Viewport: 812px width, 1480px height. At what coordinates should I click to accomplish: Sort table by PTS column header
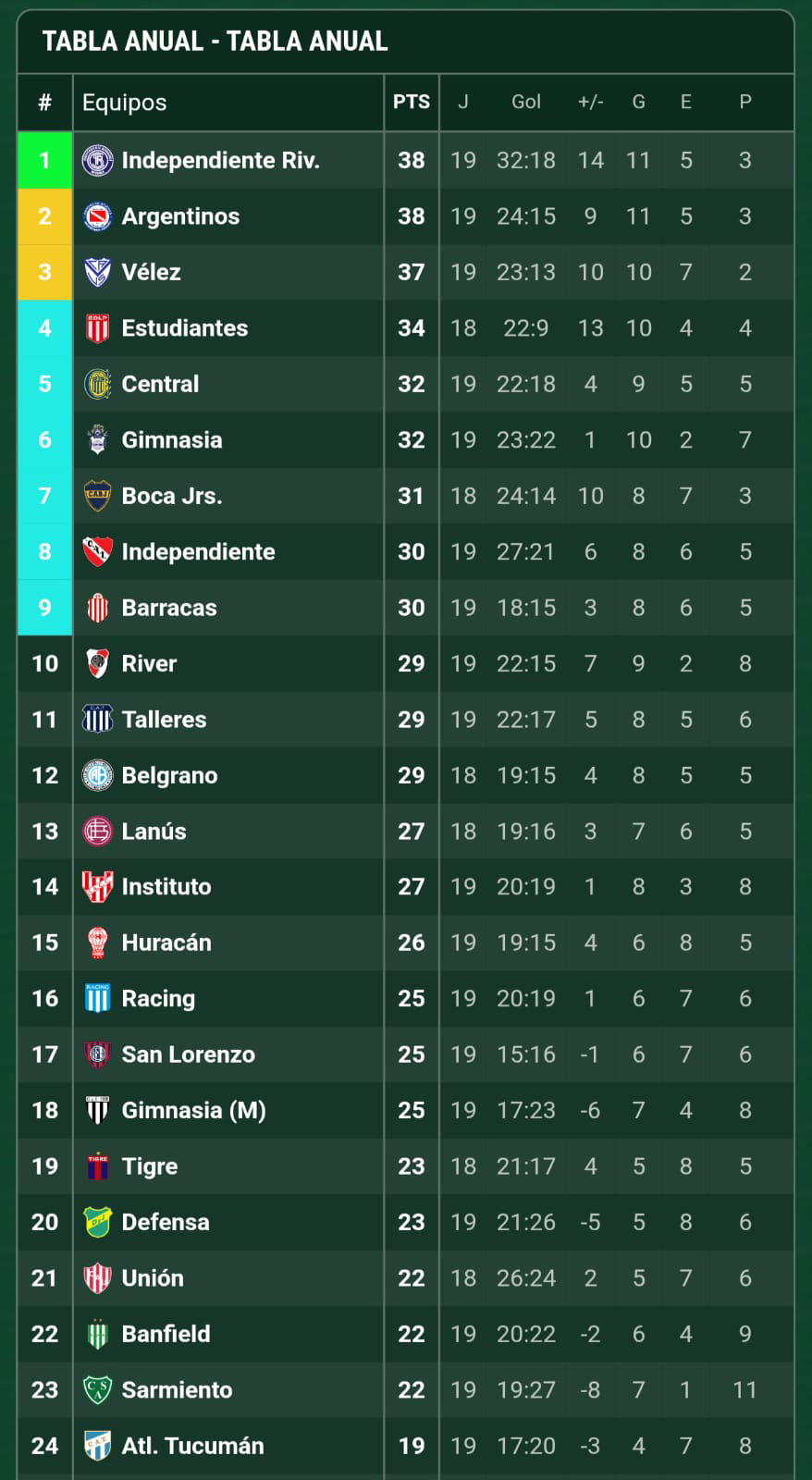(412, 102)
